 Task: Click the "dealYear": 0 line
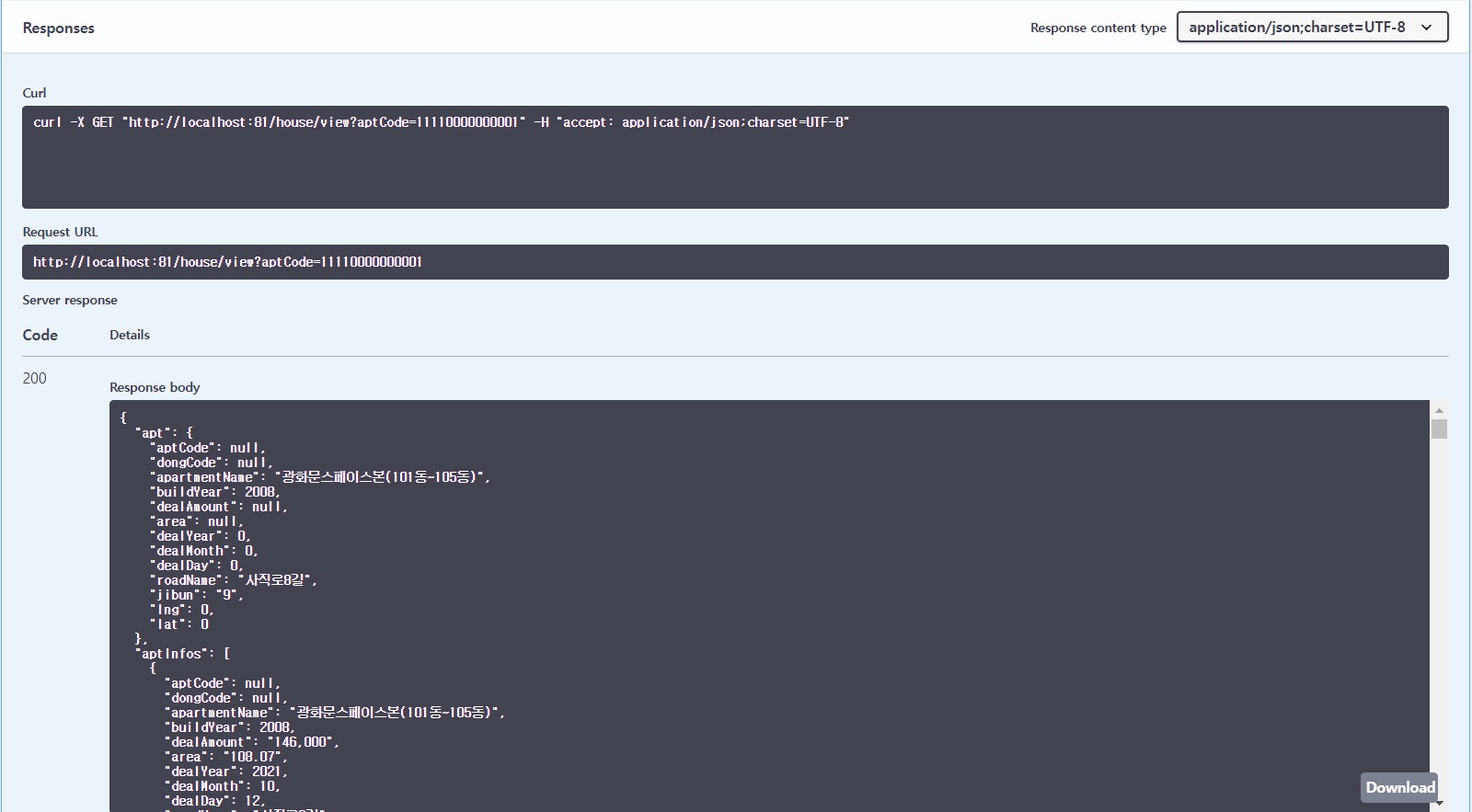click(x=201, y=536)
